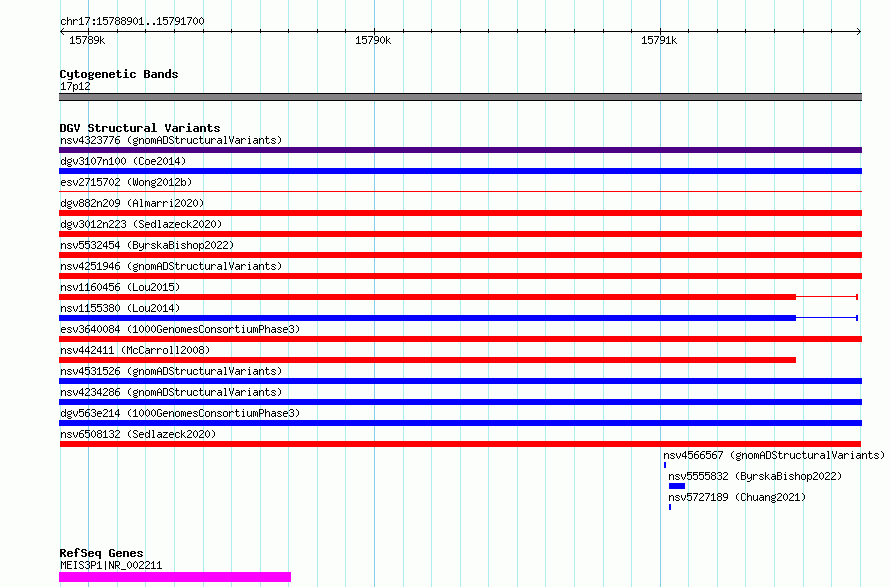The width and height of the screenshot is (890, 587).
Task: Click the nsv5555832 (ByrskaBishop2022) label
Action: pos(755,476)
